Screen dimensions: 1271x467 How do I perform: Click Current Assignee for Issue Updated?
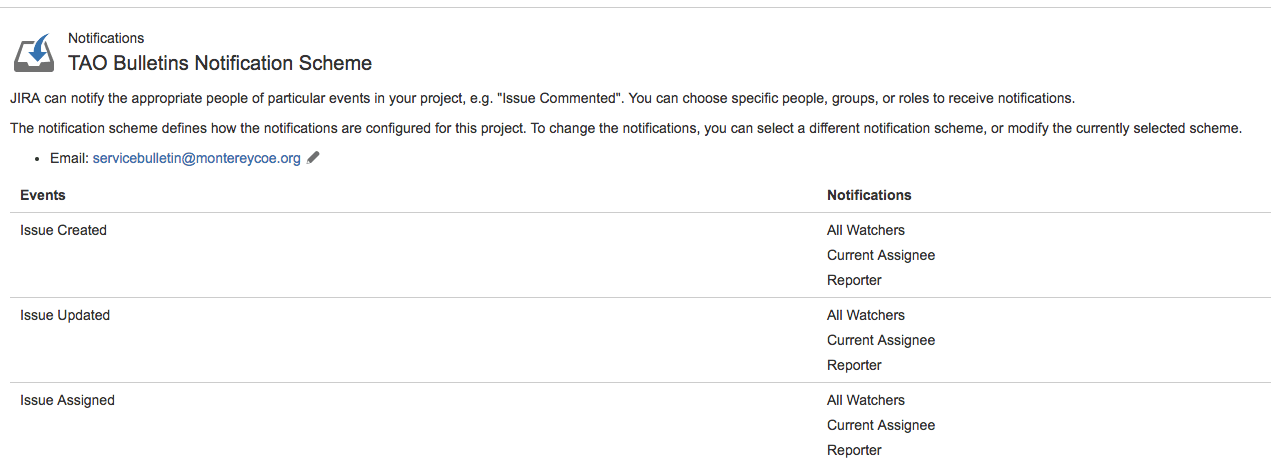[x=881, y=340]
